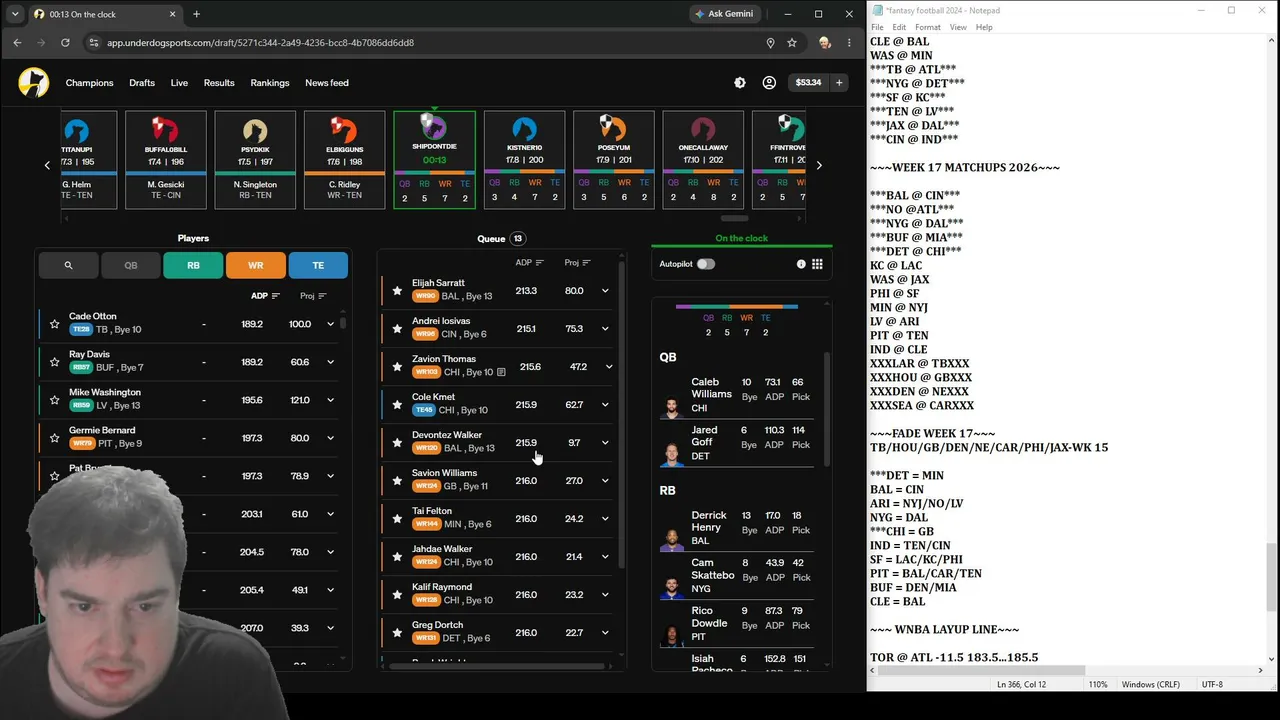Open the Chrome profile avatar
The height and width of the screenshot is (720, 1280).
[x=825, y=43]
